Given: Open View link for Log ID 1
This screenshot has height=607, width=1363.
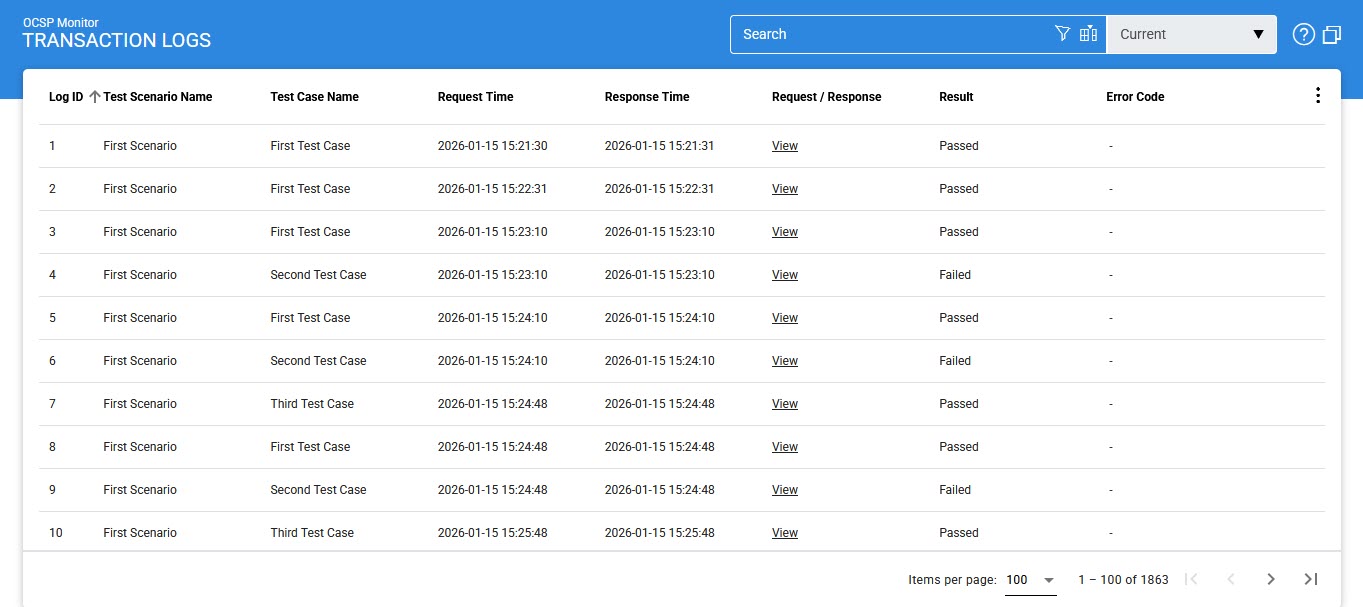Looking at the screenshot, I should coord(785,146).
